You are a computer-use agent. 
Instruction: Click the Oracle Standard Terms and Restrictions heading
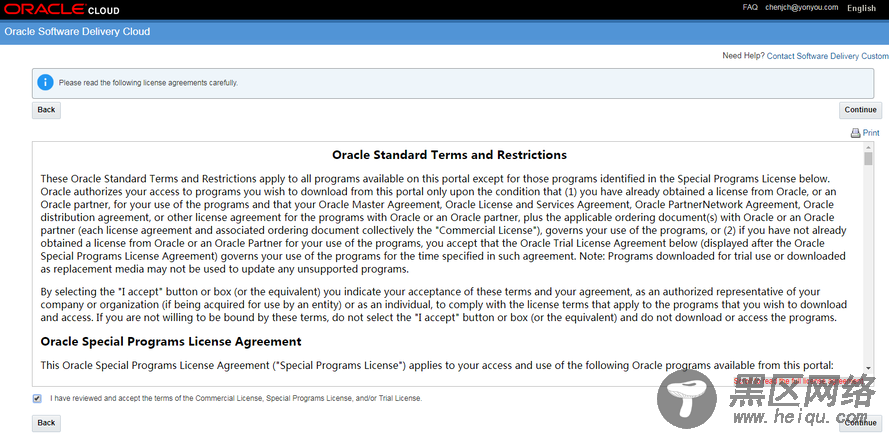coord(449,155)
